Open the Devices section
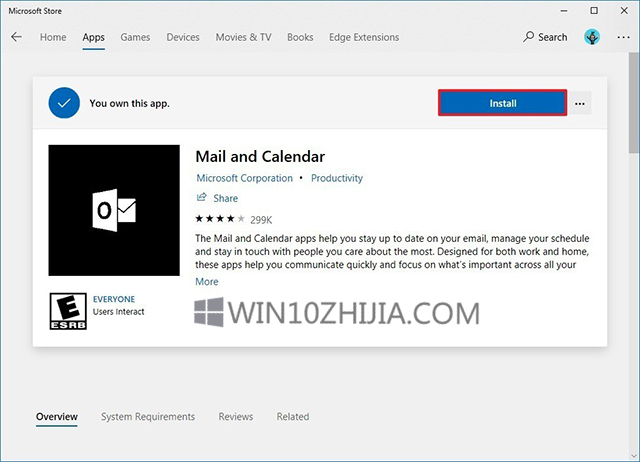 coord(183,37)
